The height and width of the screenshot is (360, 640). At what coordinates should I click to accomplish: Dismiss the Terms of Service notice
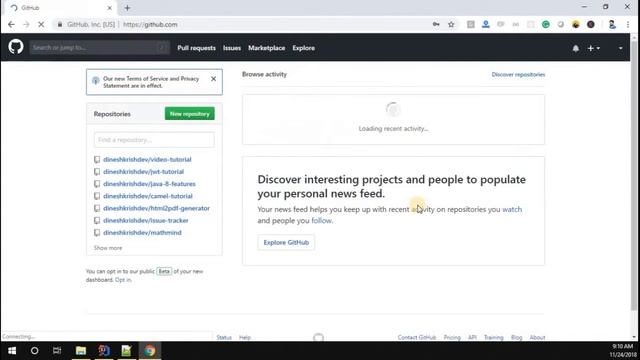tap(213, 79)
